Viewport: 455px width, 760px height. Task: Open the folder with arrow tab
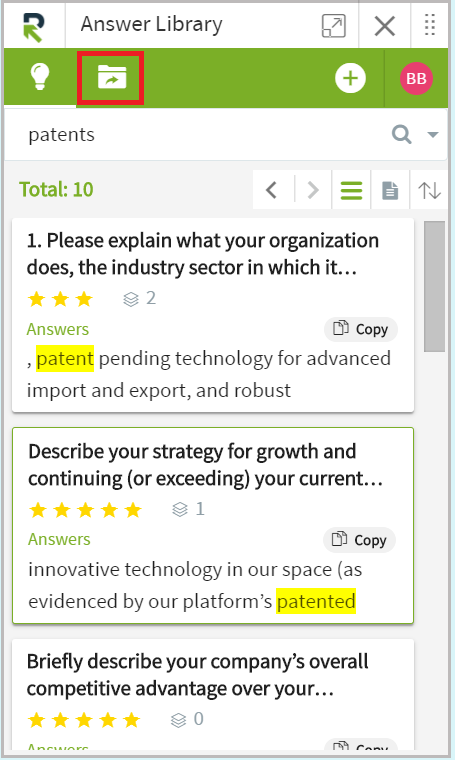click(x=111, y=78)
